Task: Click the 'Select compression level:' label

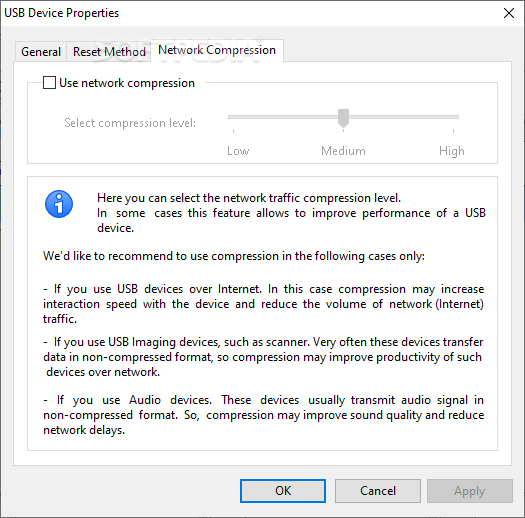Action: point(130,123)
